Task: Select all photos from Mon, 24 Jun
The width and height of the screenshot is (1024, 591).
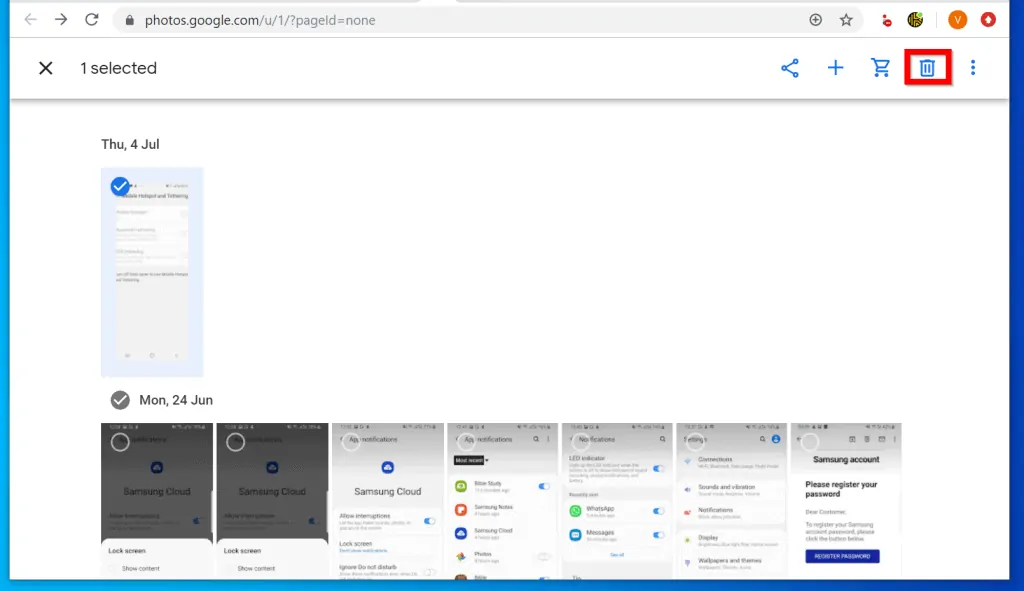Action: pyautogui.click(x=120, y=400)
